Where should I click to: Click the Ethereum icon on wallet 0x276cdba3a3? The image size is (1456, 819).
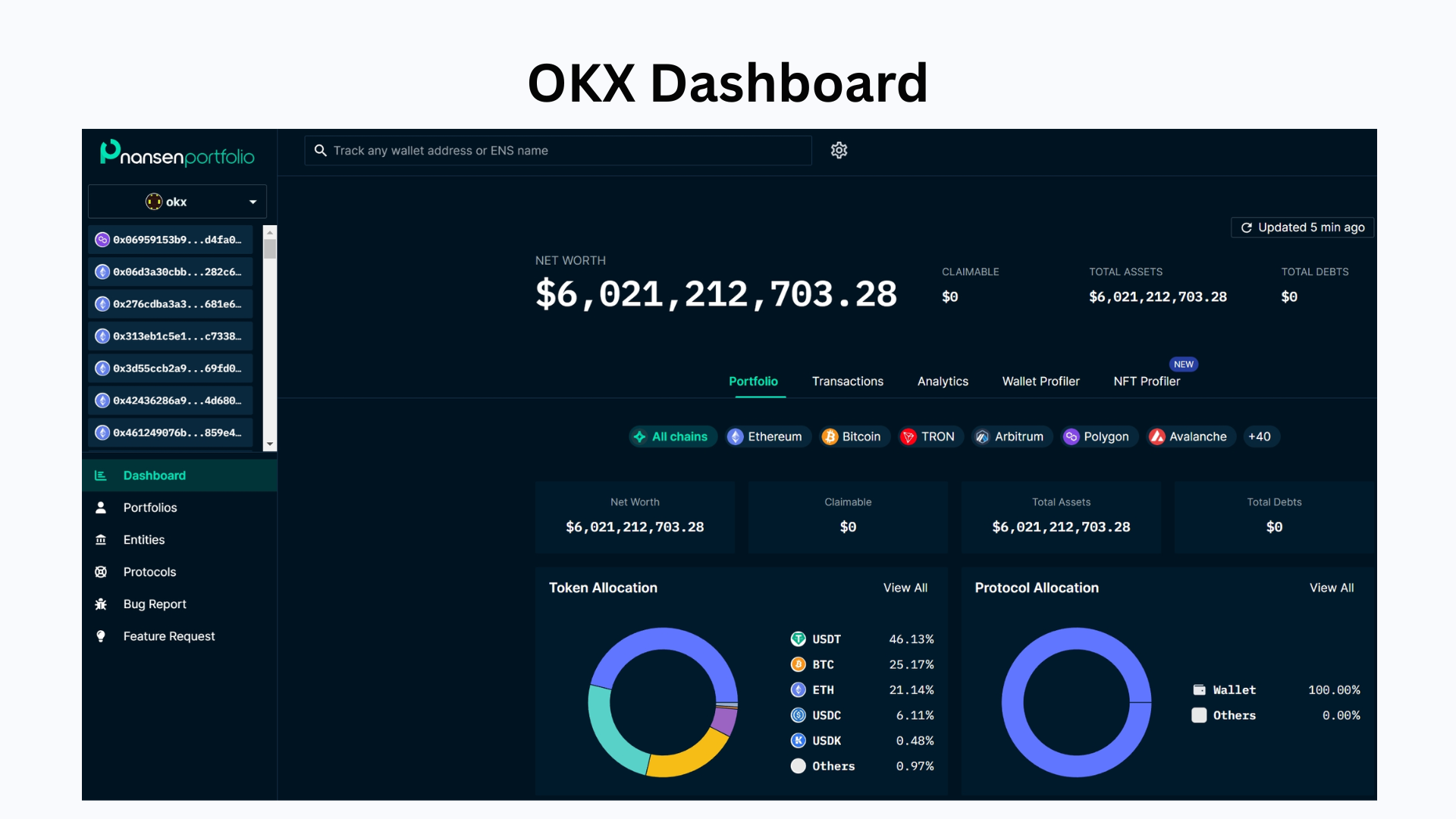click(102, 304)
